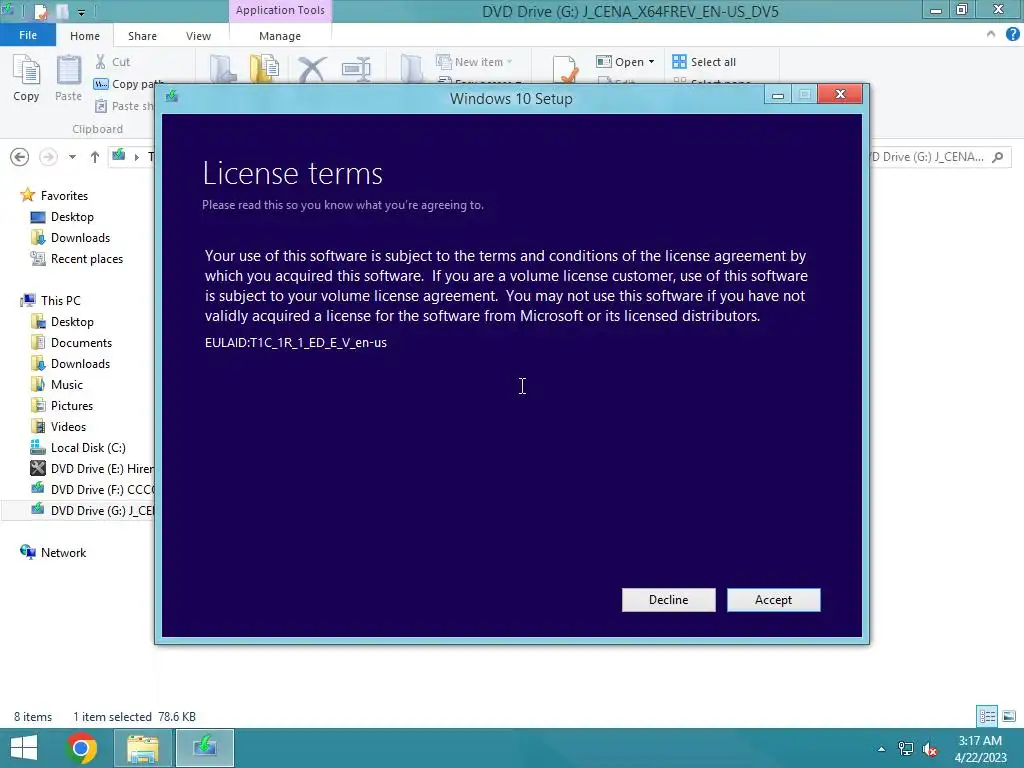The height and width of the screenshot is (768, 1024).
Task: Click the muted volume tray icon
Action: (930, 749)
